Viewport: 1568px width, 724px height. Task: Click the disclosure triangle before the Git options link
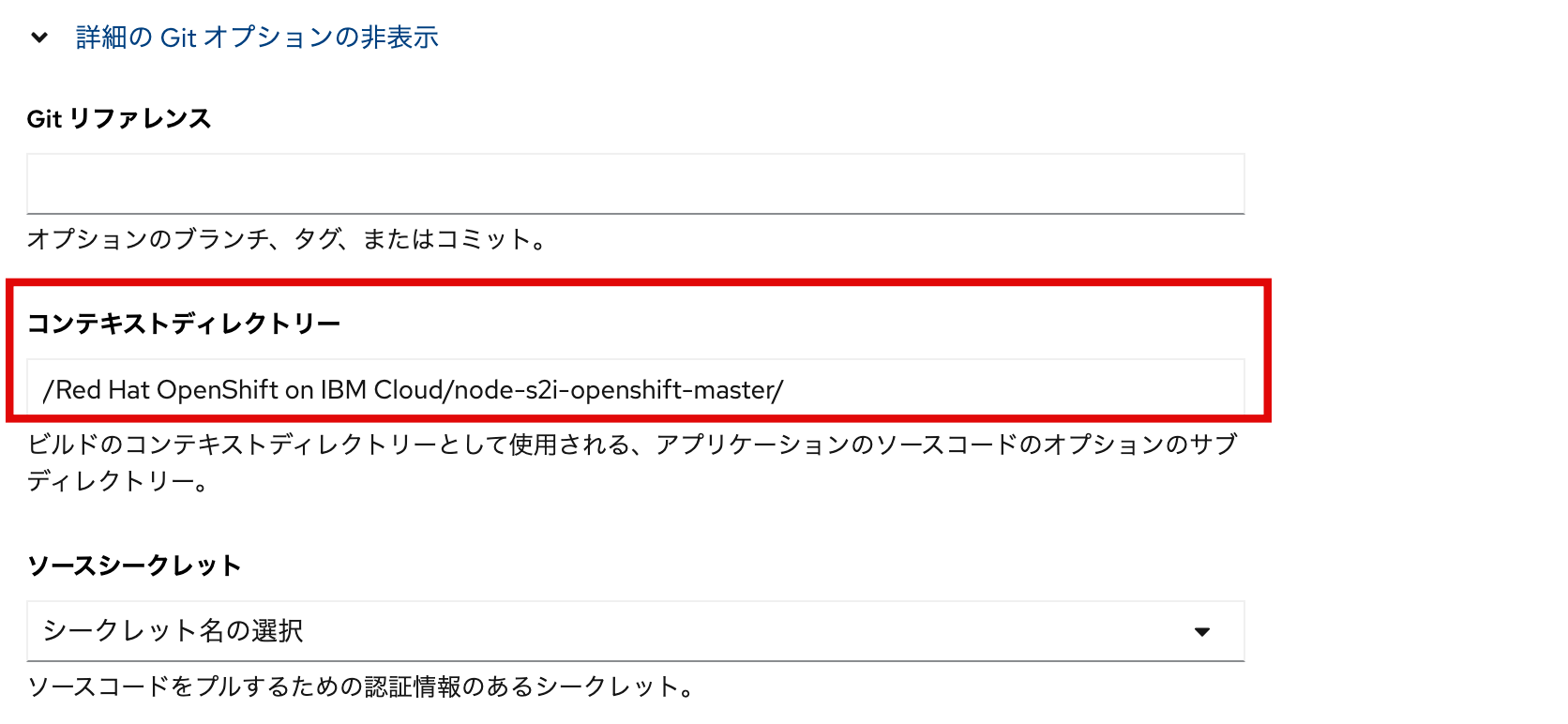tap(39, 38)
